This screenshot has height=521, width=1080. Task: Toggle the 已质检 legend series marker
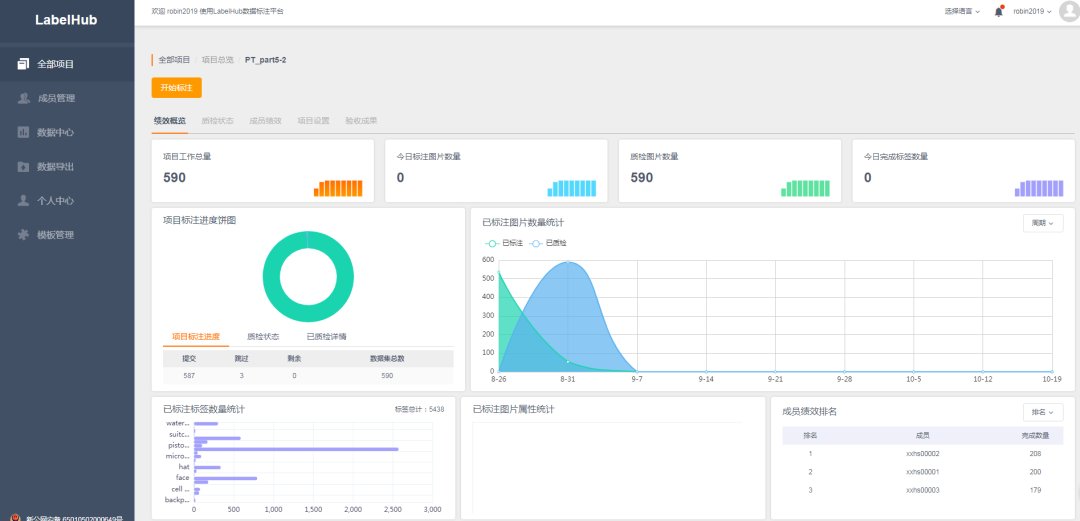click(x=535, y=243)
